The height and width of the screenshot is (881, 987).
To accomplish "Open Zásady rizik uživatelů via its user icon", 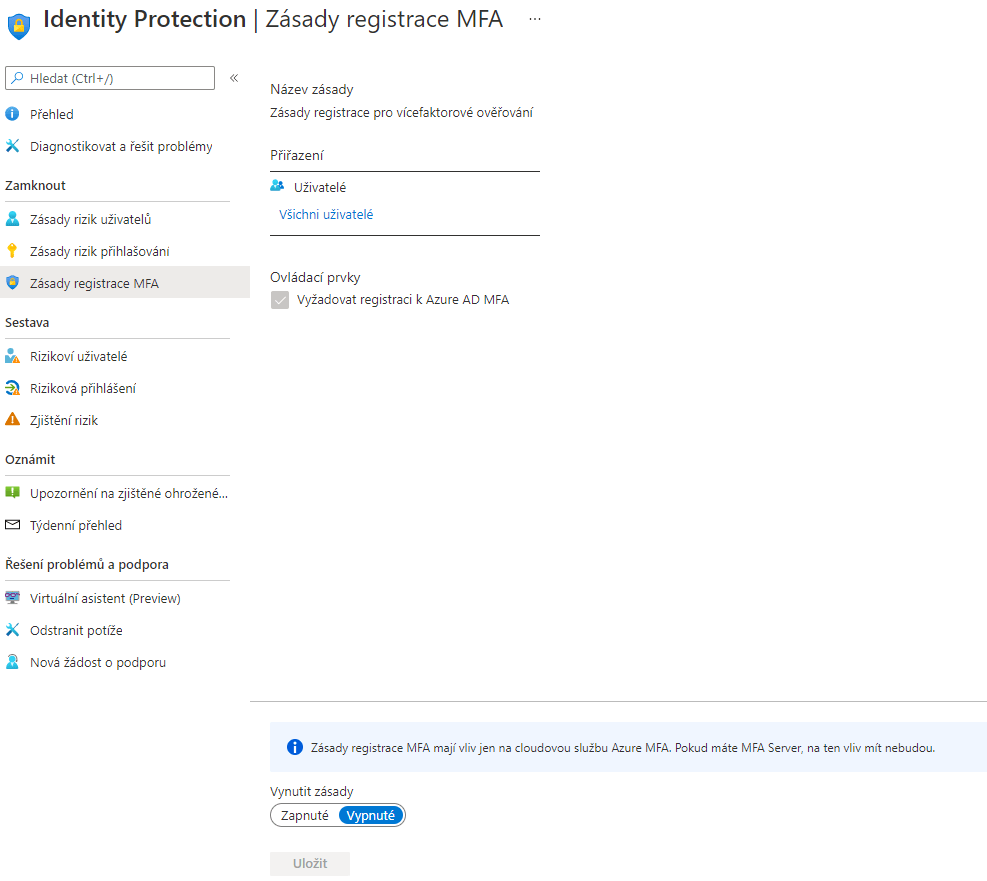I will click(x=13, y=219).
